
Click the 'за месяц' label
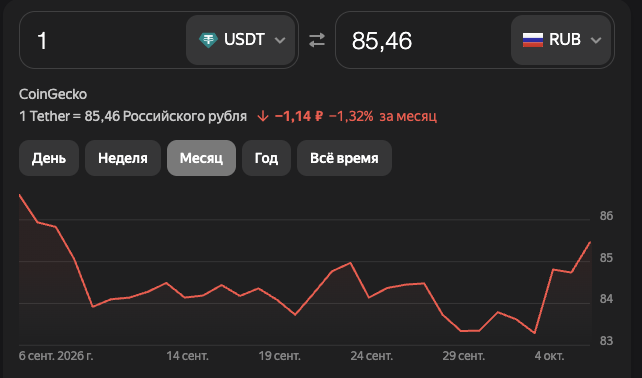[408, 116]
